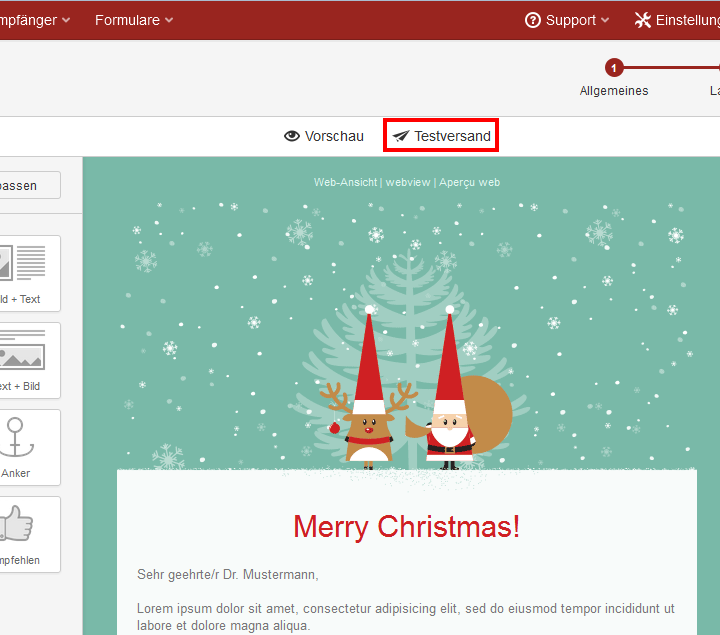Open the Formulare menu
The image size is (720, 635).
(x=134, y=20)
